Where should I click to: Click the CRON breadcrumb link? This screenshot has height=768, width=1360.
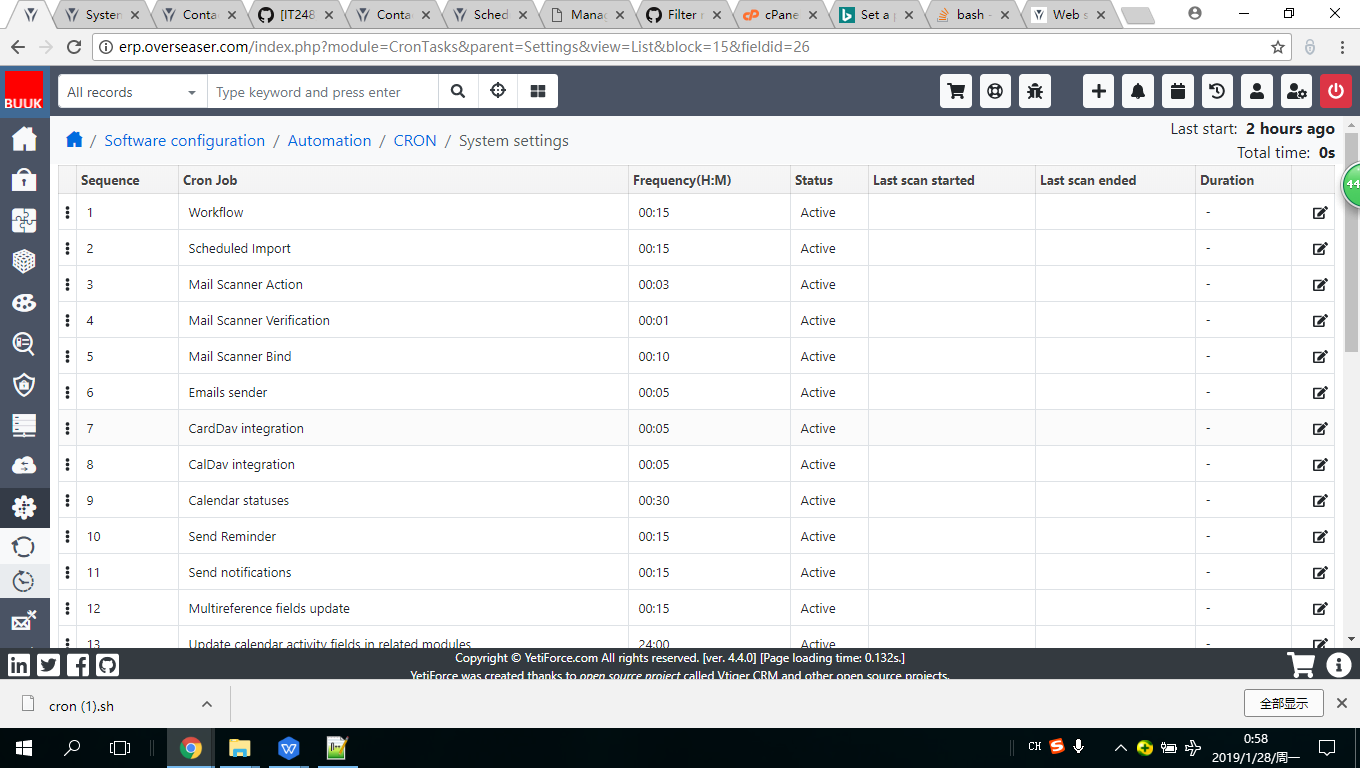[x=415, y=141]
